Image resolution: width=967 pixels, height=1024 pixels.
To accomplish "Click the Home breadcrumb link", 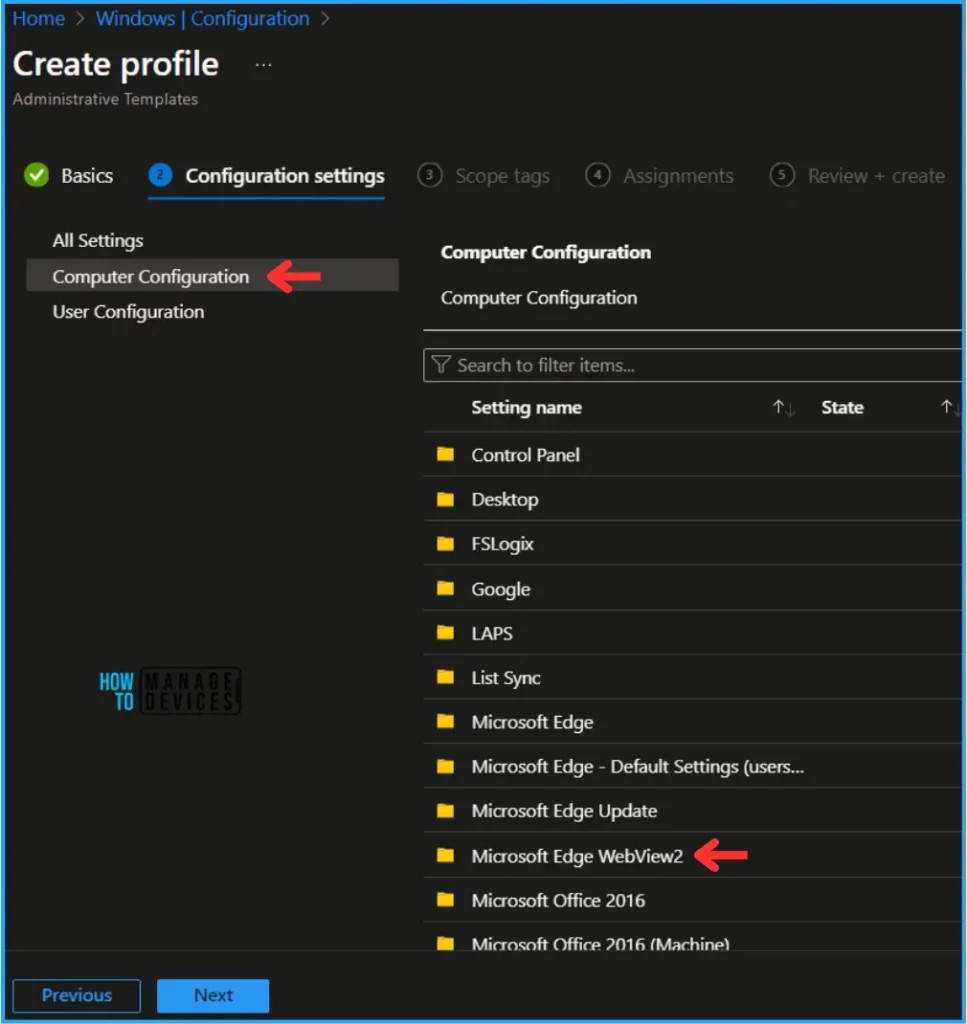I will click(39, 18).
